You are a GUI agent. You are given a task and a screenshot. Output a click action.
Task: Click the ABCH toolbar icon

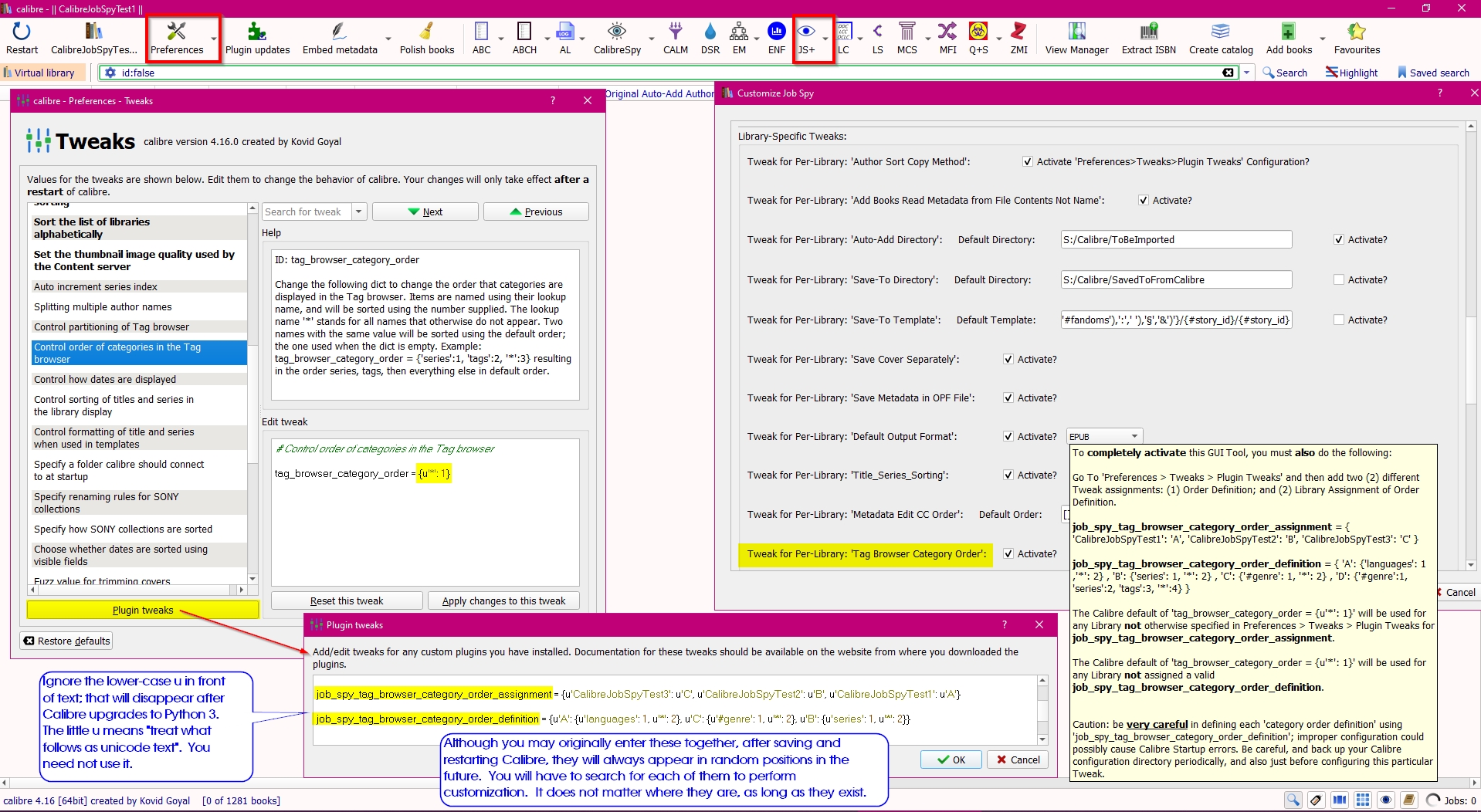coord(524,39)
